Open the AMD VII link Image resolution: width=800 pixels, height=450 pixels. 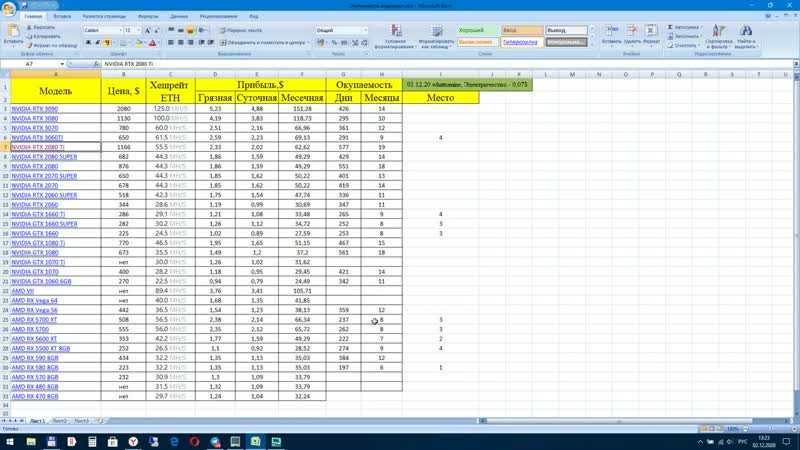tap(22, 291)
